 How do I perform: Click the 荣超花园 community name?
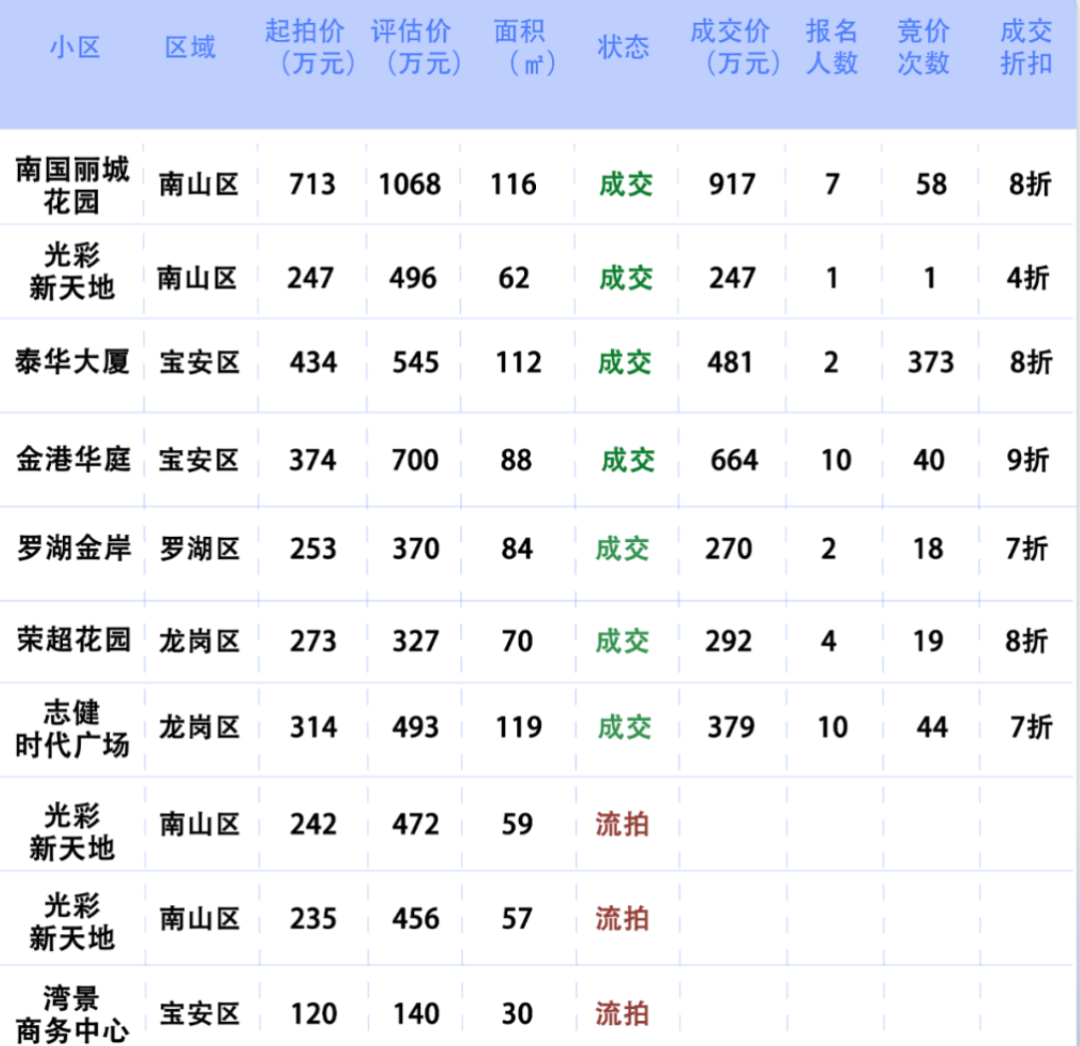pyautogui.click(x=73, y=640)
